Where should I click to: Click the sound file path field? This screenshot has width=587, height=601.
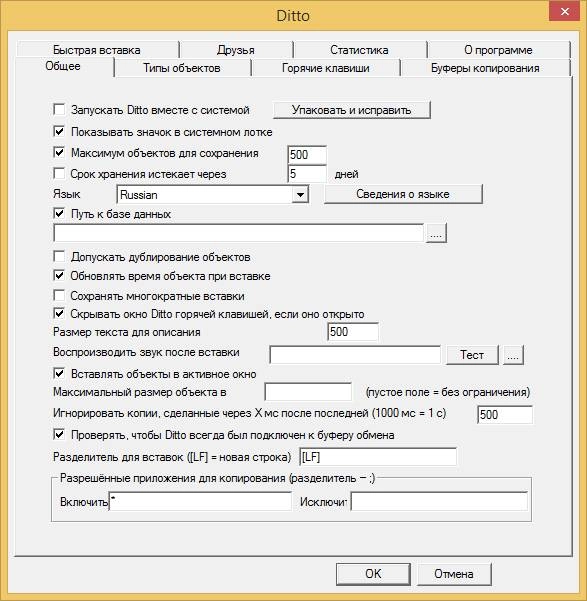(355, 355)
